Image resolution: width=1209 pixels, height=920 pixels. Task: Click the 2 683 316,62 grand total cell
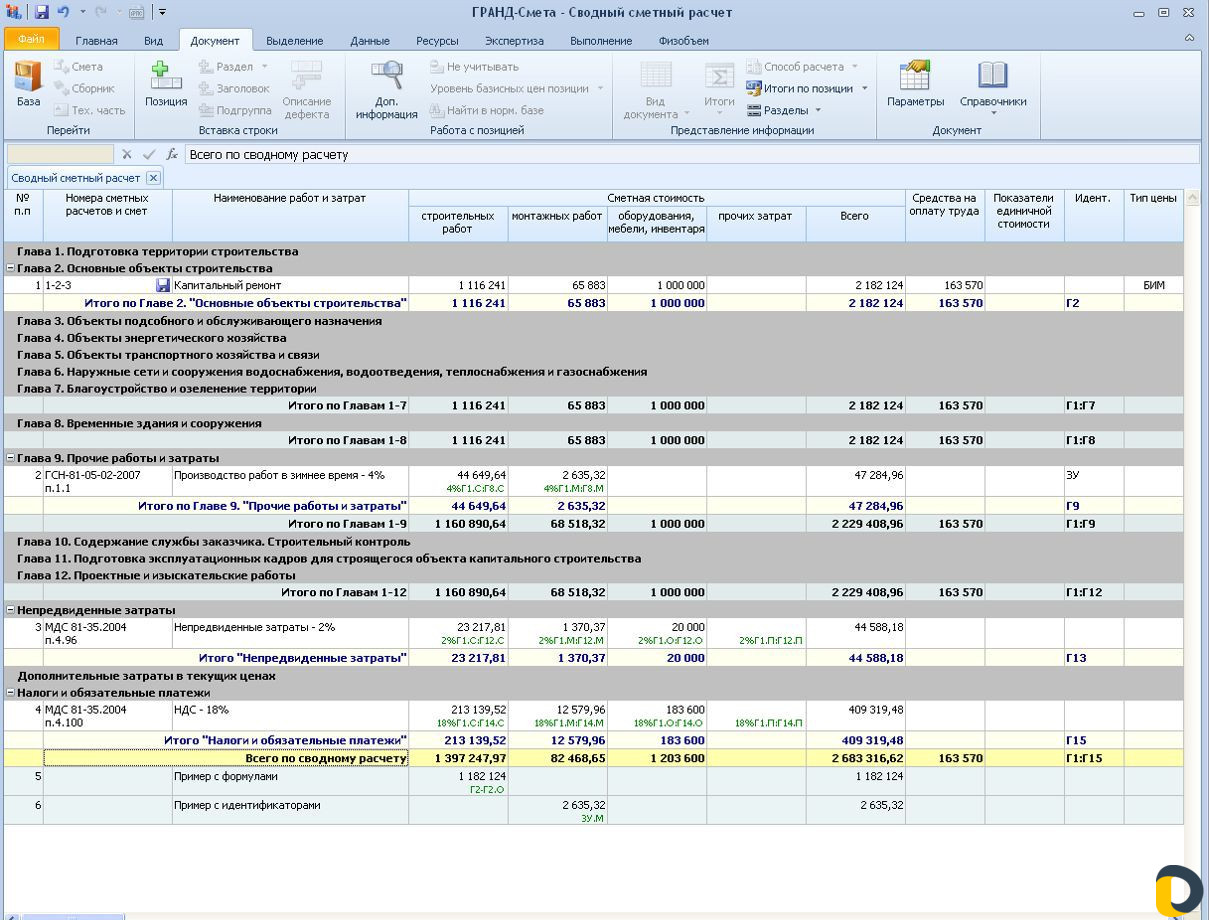[855, 759]
